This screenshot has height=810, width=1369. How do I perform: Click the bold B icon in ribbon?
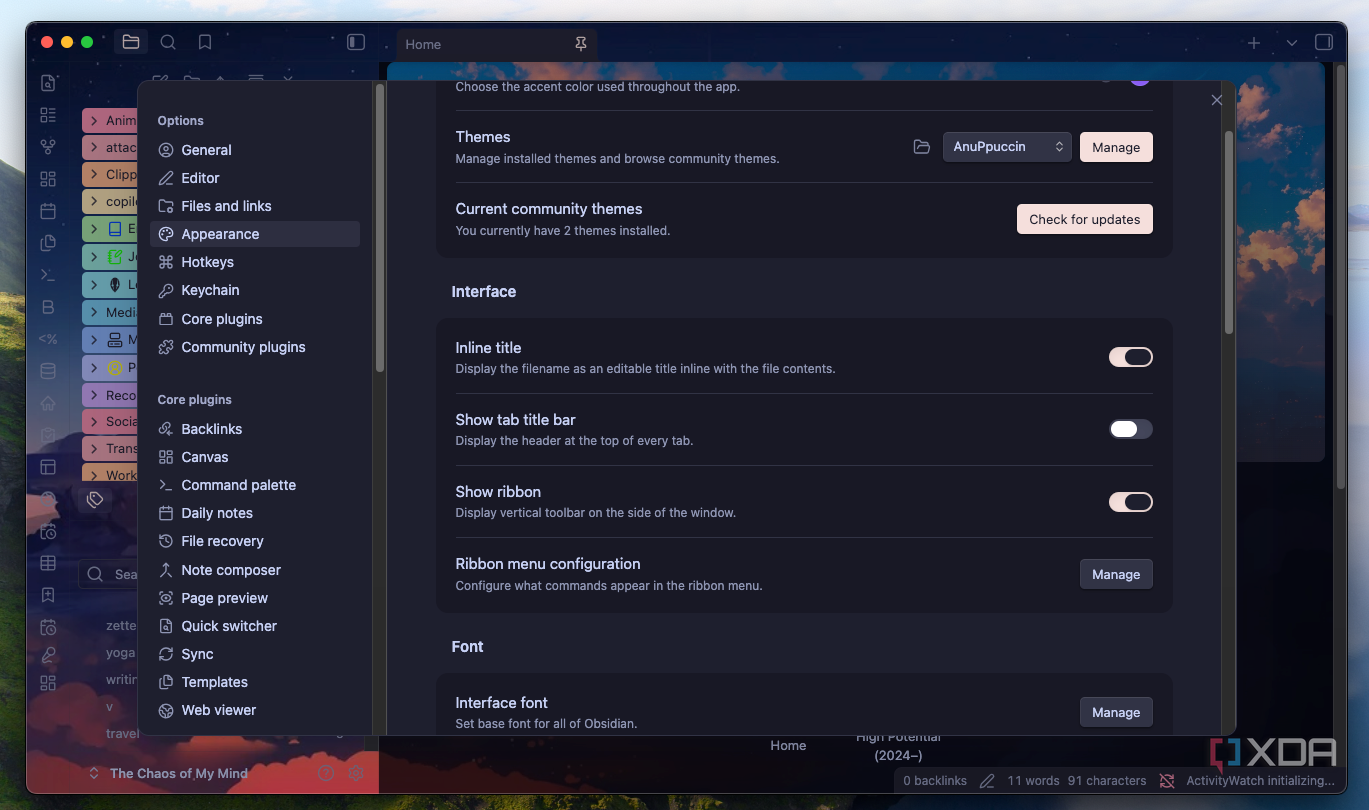(48, 307)
